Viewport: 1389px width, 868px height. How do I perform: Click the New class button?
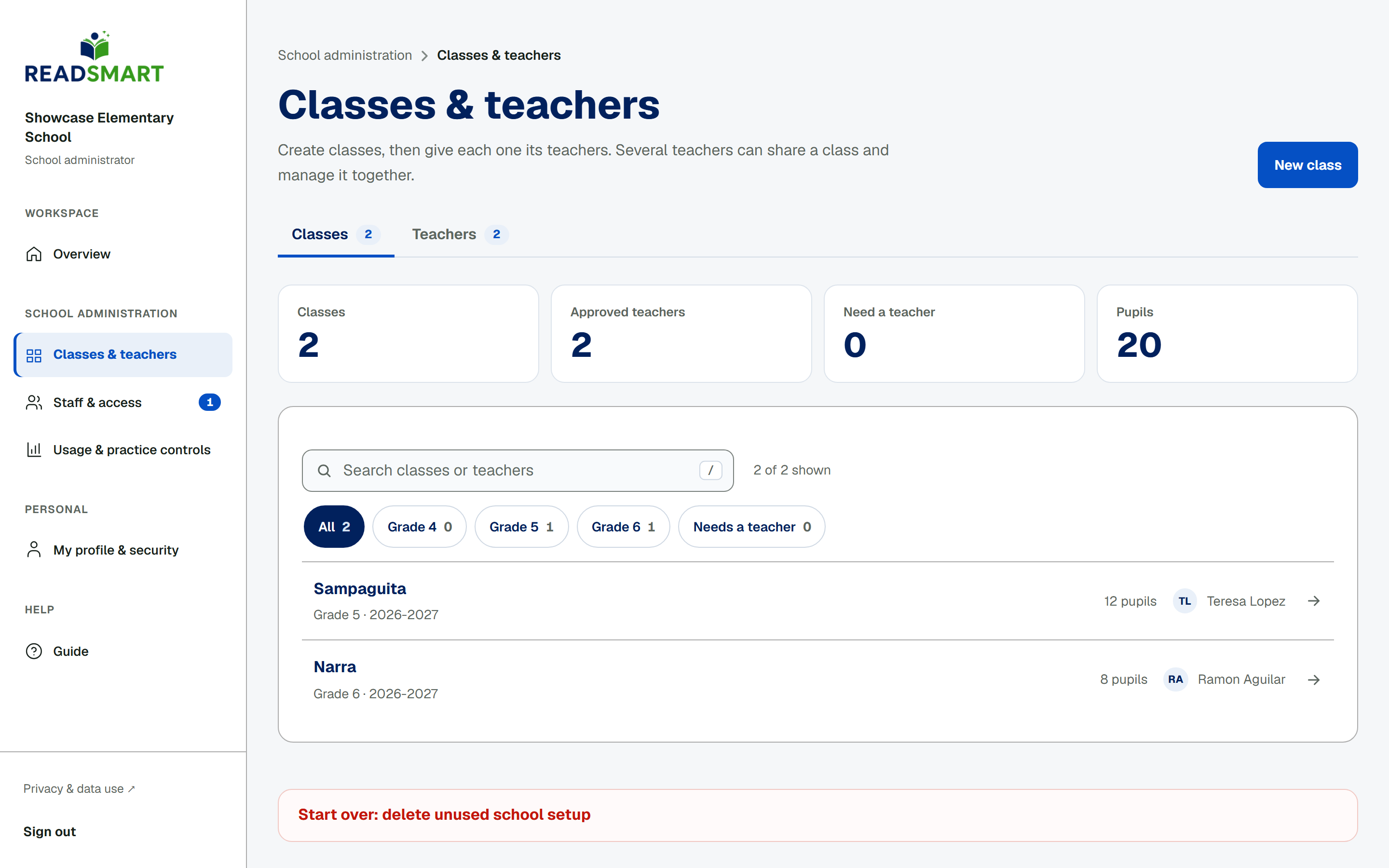(x=1307, y=165)
